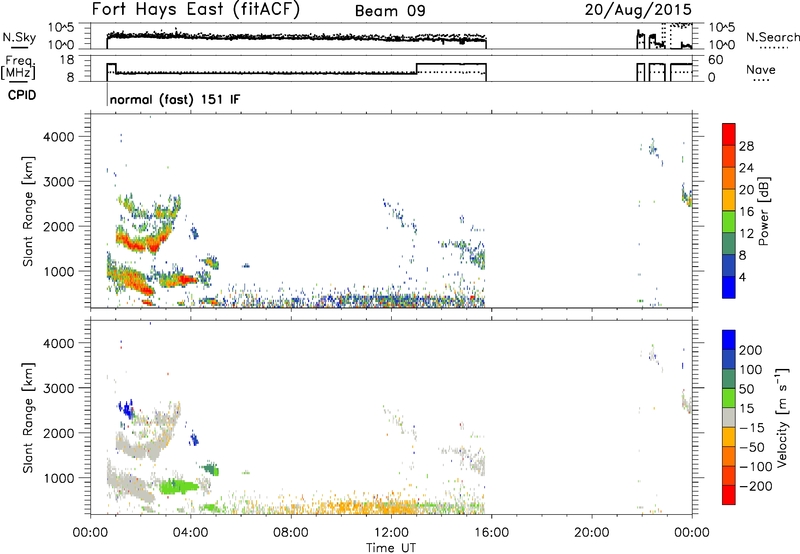Click the '08:00' time axis tick label
The width and height of the screenshot is (800, 554).
(x=291, y=533)
